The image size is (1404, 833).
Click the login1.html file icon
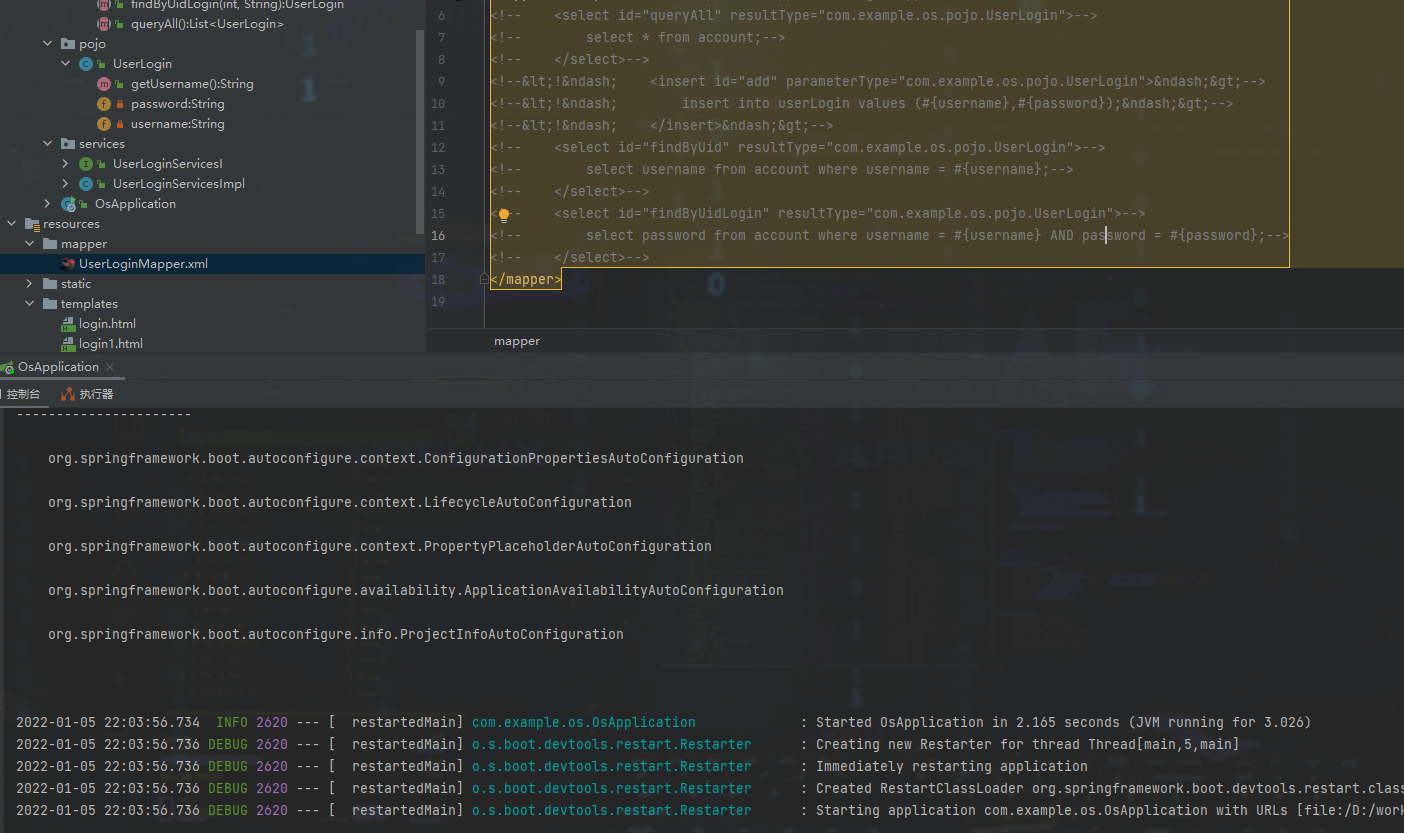pyautogui.click(x=69, y=343)
